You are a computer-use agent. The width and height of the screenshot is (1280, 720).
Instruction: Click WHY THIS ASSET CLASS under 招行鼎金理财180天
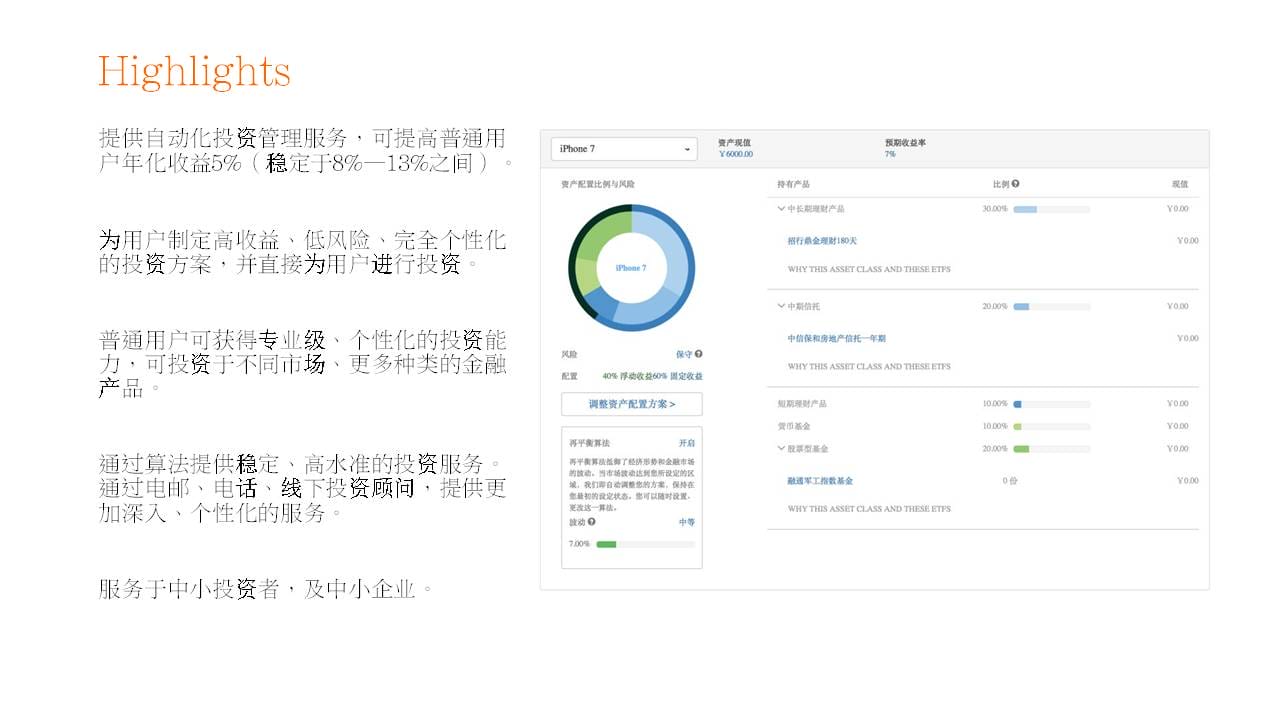[x=869, y=269]
